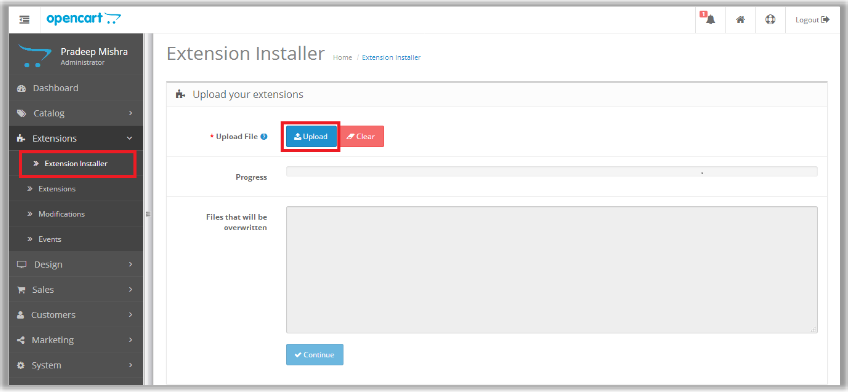Log out of the admin panel
848x392 pixels.
point(812,20)
